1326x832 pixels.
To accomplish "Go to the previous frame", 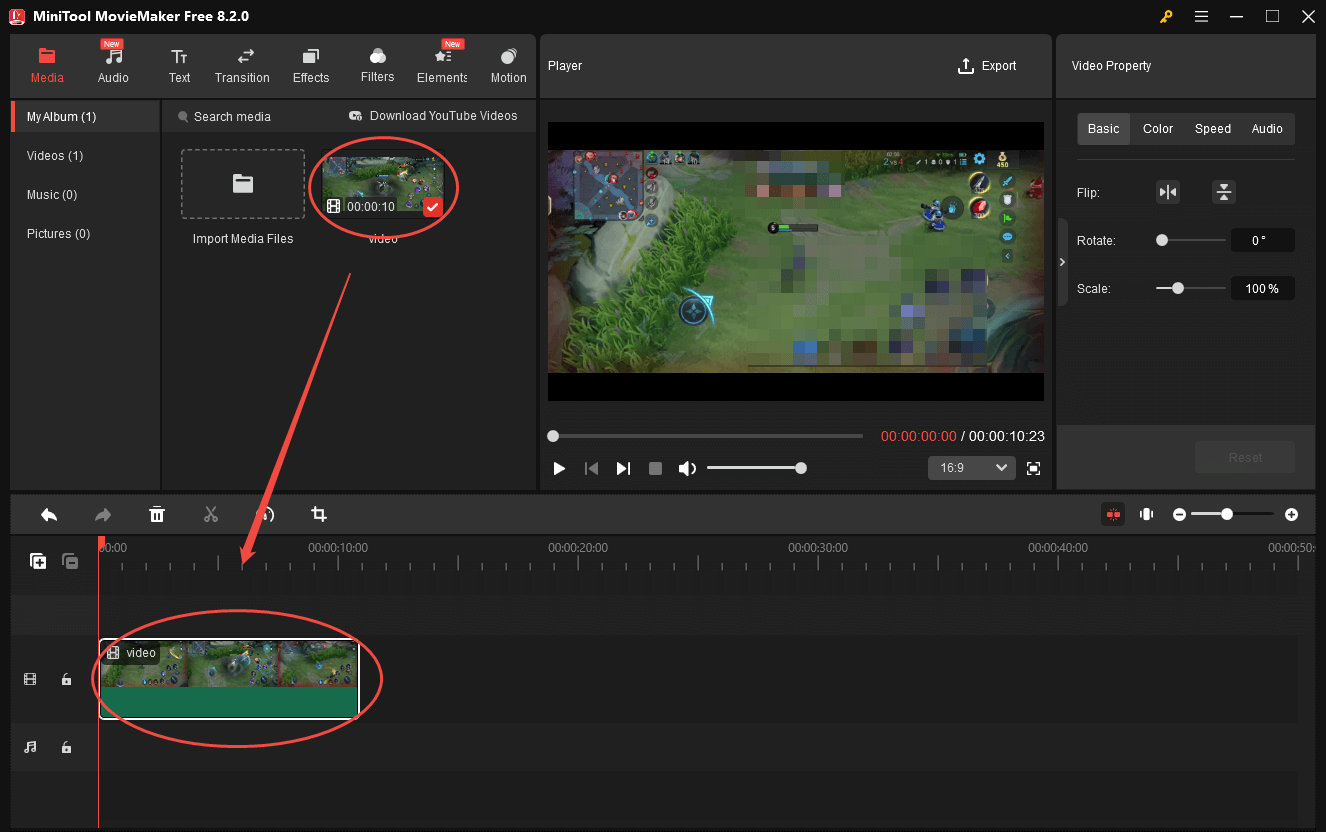I will tap(591, 468).
